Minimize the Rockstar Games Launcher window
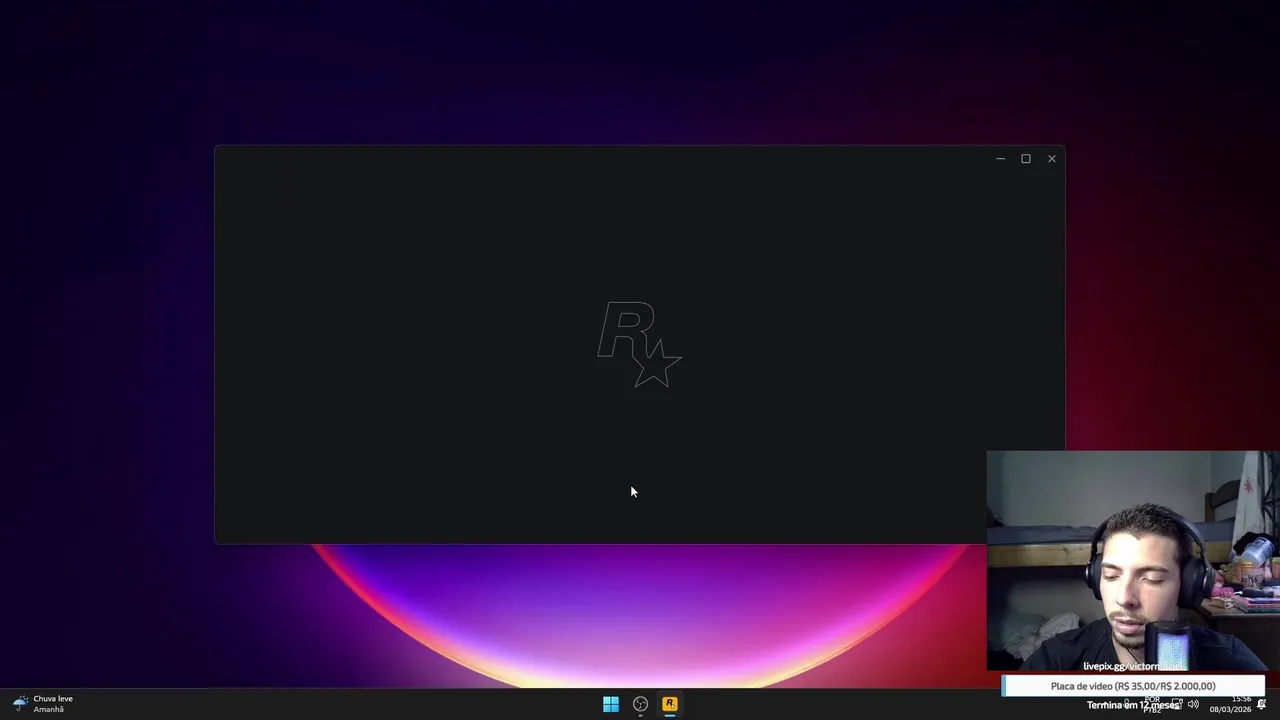The width and height of the screenshot is (1280, 720). coord(1000,159)
